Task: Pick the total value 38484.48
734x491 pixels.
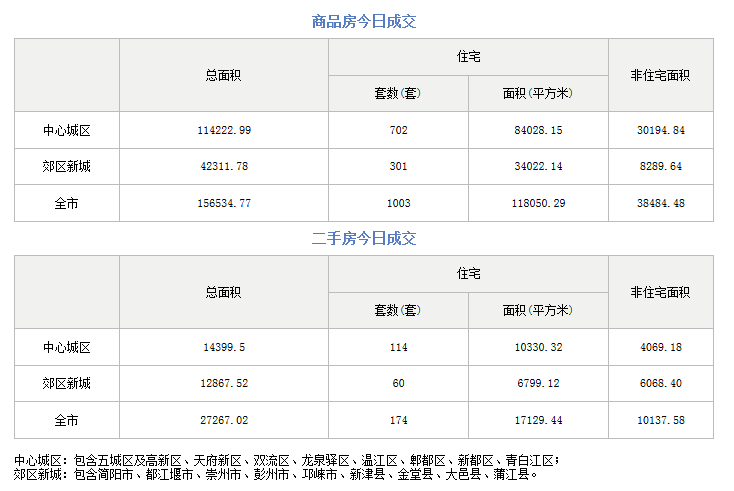Action: tap(661, 203)
